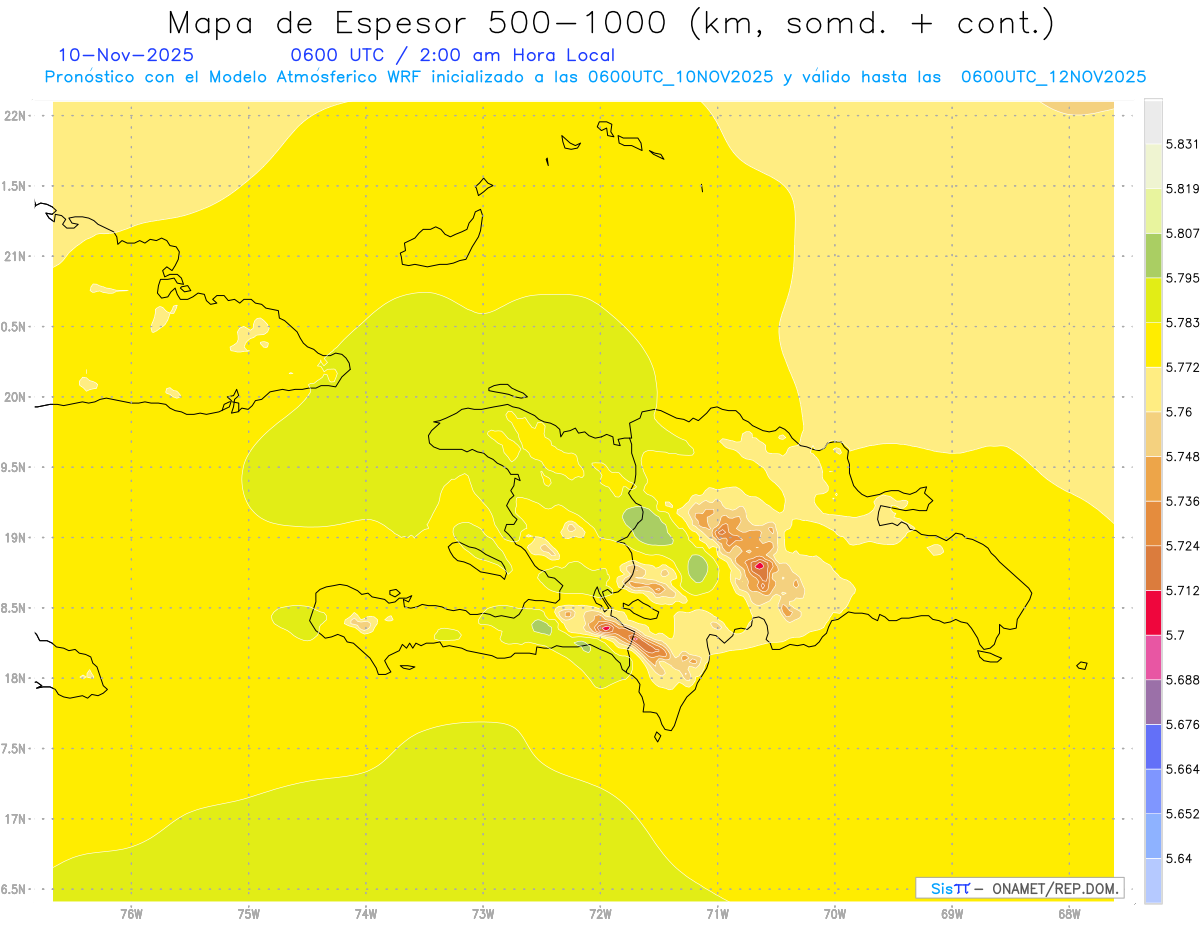Pick the gray-white swatch above 5.831 in the legend
The height and width of the screenshot is (927, 1200).
click(1153, 122)
